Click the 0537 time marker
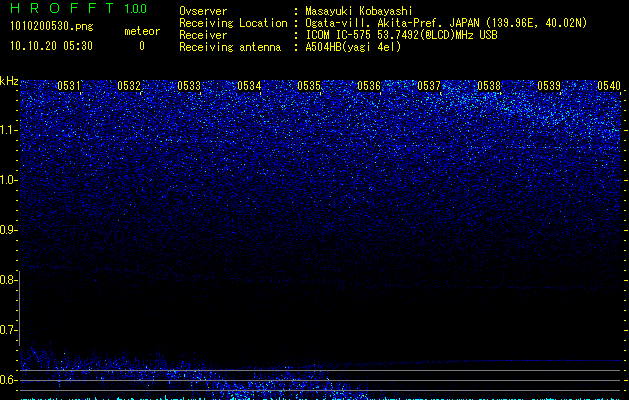The image size is (629, 400). click(429, 86)
